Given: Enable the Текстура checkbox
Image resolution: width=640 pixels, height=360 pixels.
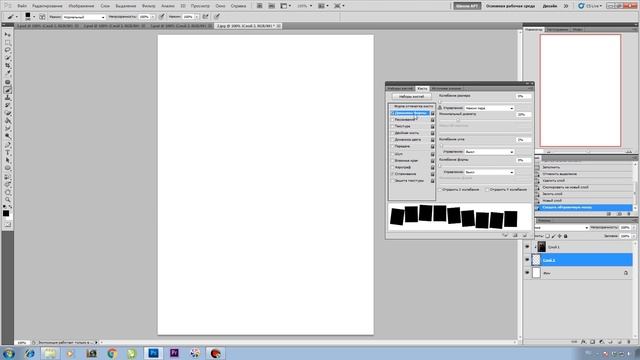Looking at the screenshot, I should 393,127.
